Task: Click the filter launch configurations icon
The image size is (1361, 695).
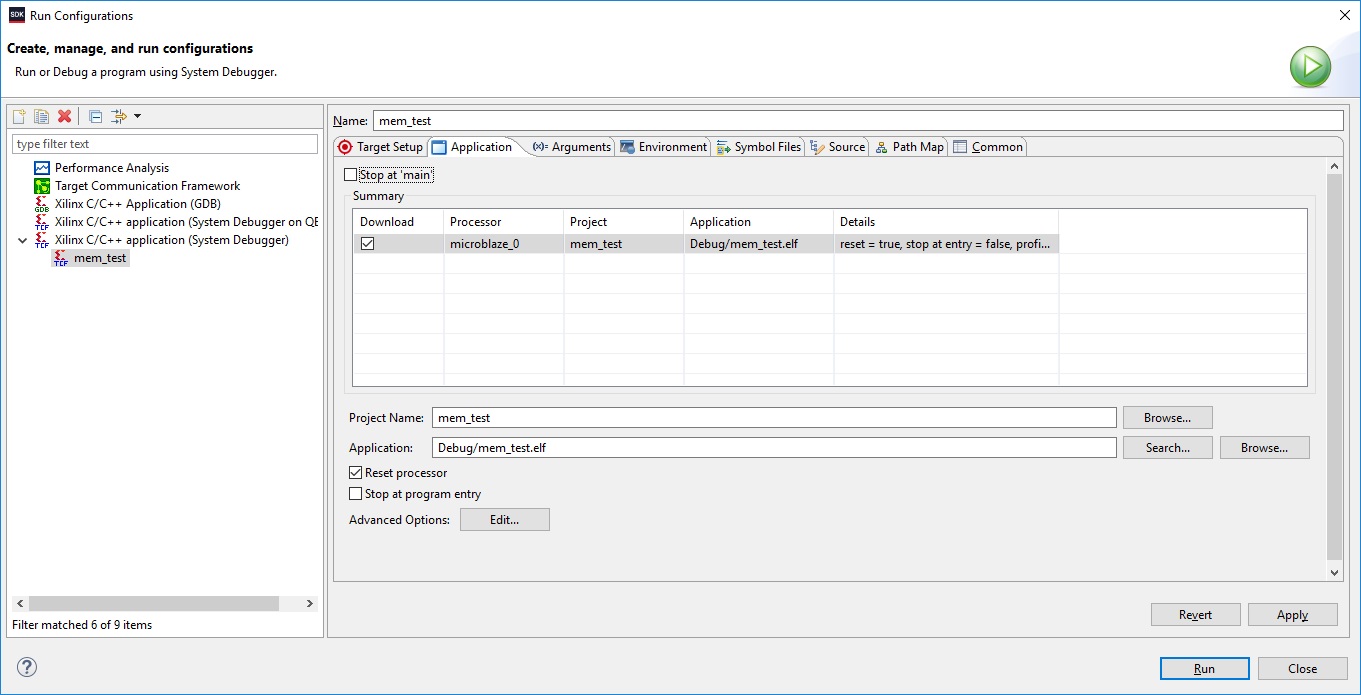Action: click(119, 116)
